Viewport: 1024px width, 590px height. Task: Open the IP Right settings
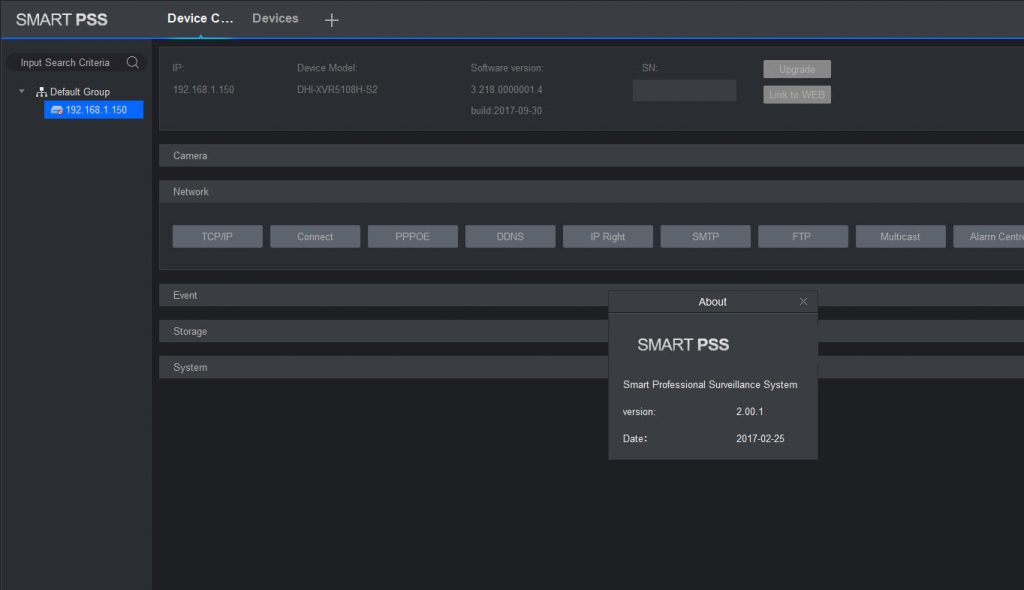[608, 237]
